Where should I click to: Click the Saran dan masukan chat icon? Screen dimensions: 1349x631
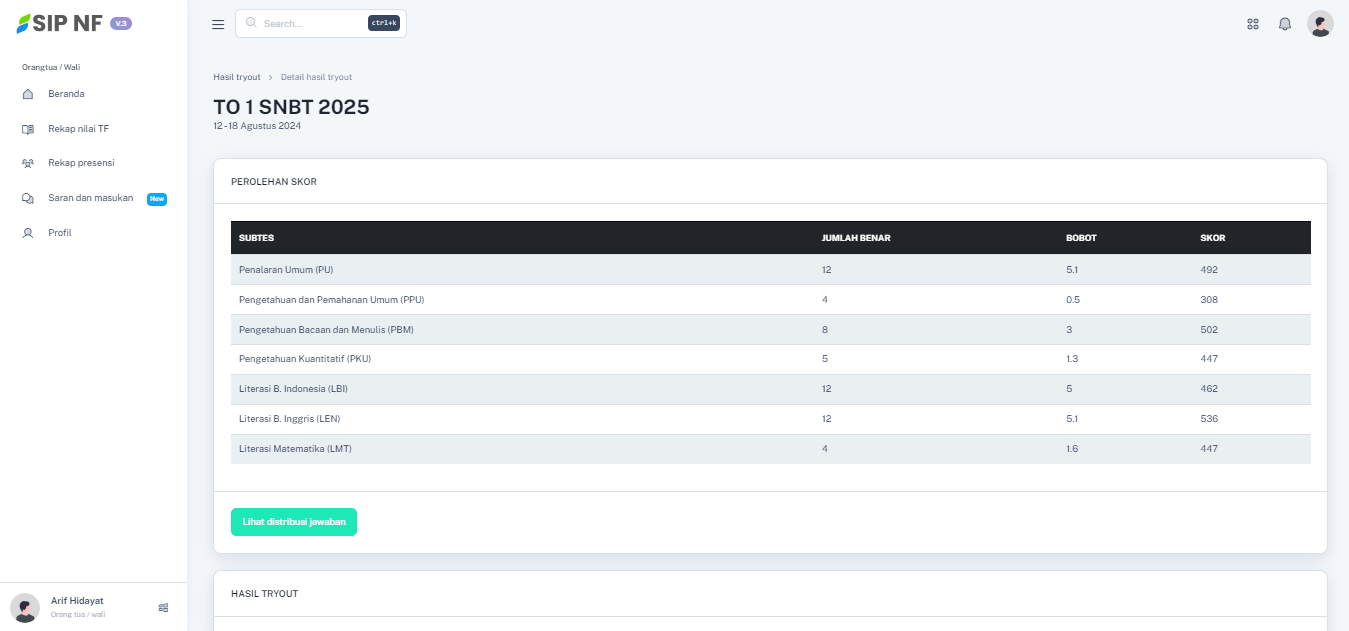point(28,198)
